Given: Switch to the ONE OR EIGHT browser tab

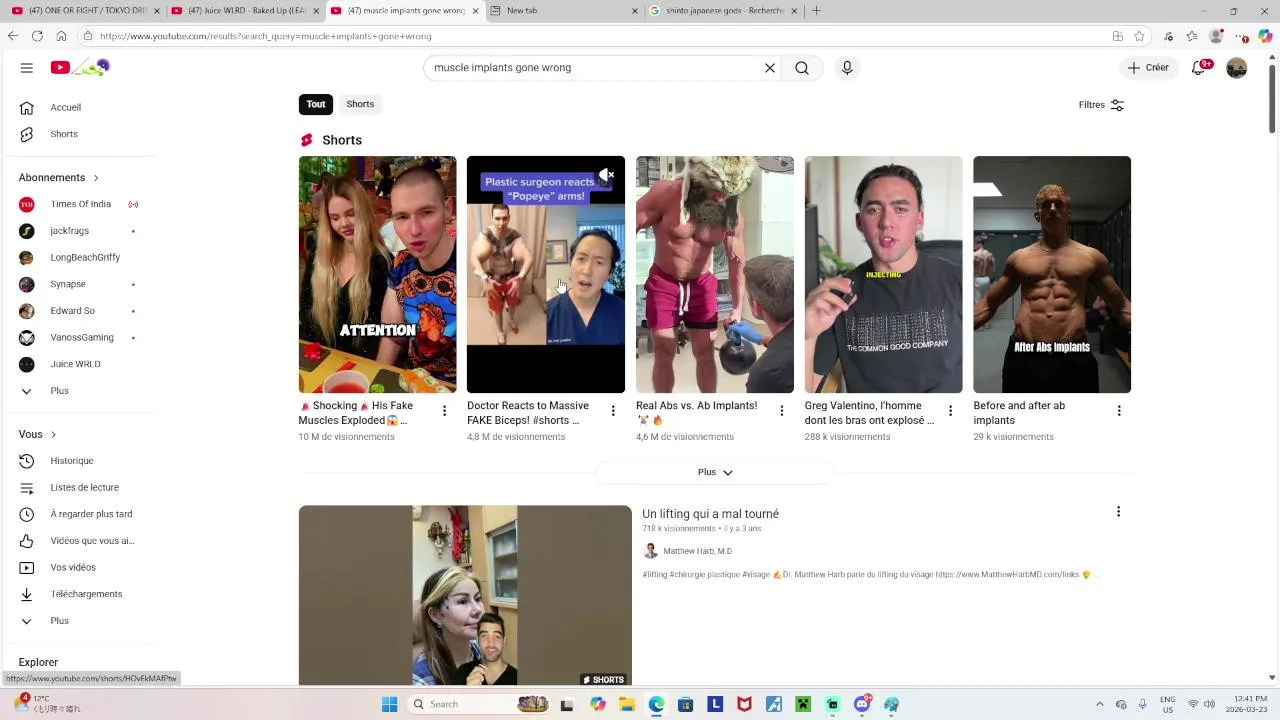Looking at the screenshot, I should click(x=85, y=11).
